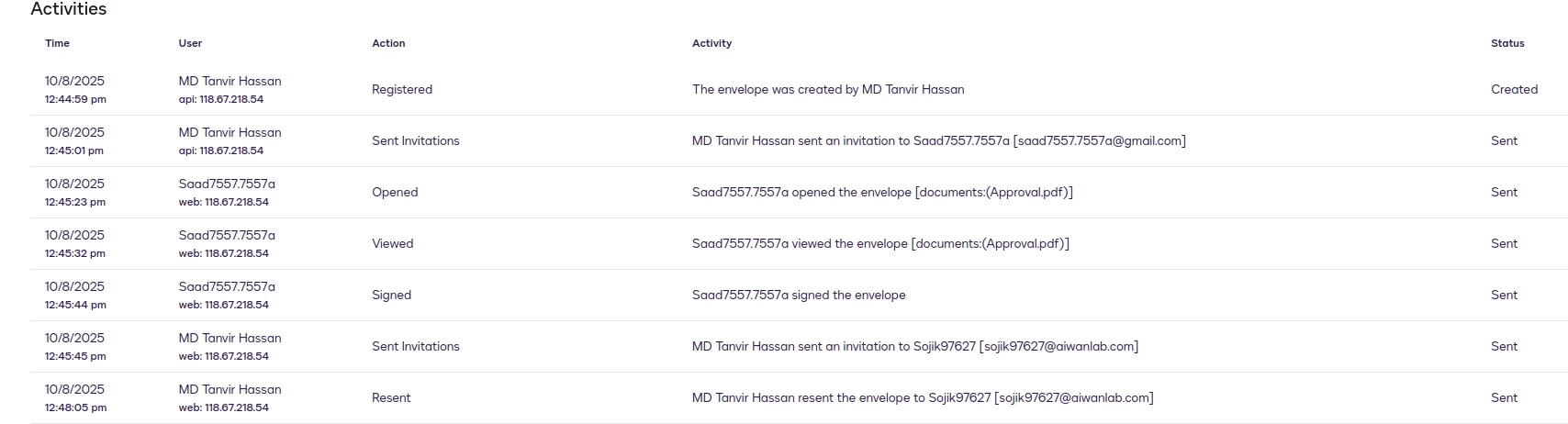Click the saad7557.7557a@gmail.com invitation text
The height and width of the screenshot is (424, 1568).
(x=938, y=140)
